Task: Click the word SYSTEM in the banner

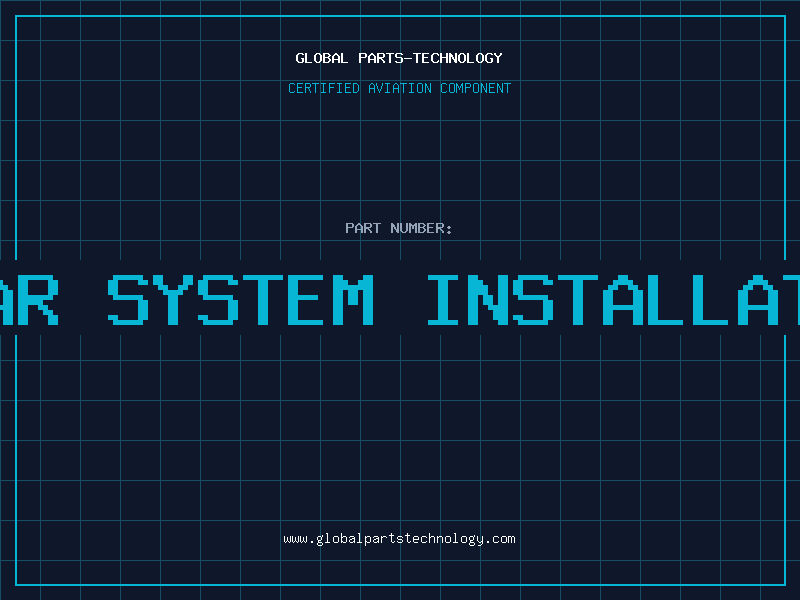Action: coord(240,300)
